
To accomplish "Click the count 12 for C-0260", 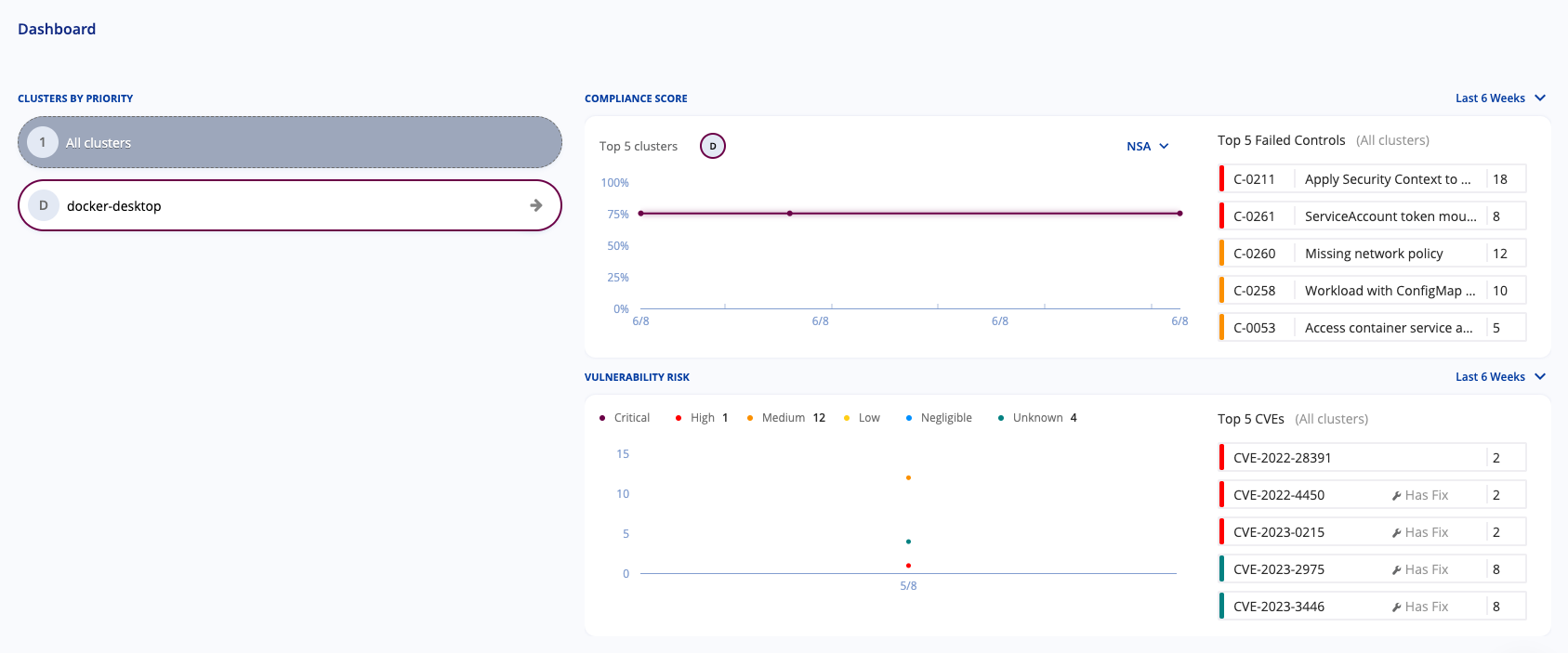I will pyautogui.click(x=1500, y=254).
